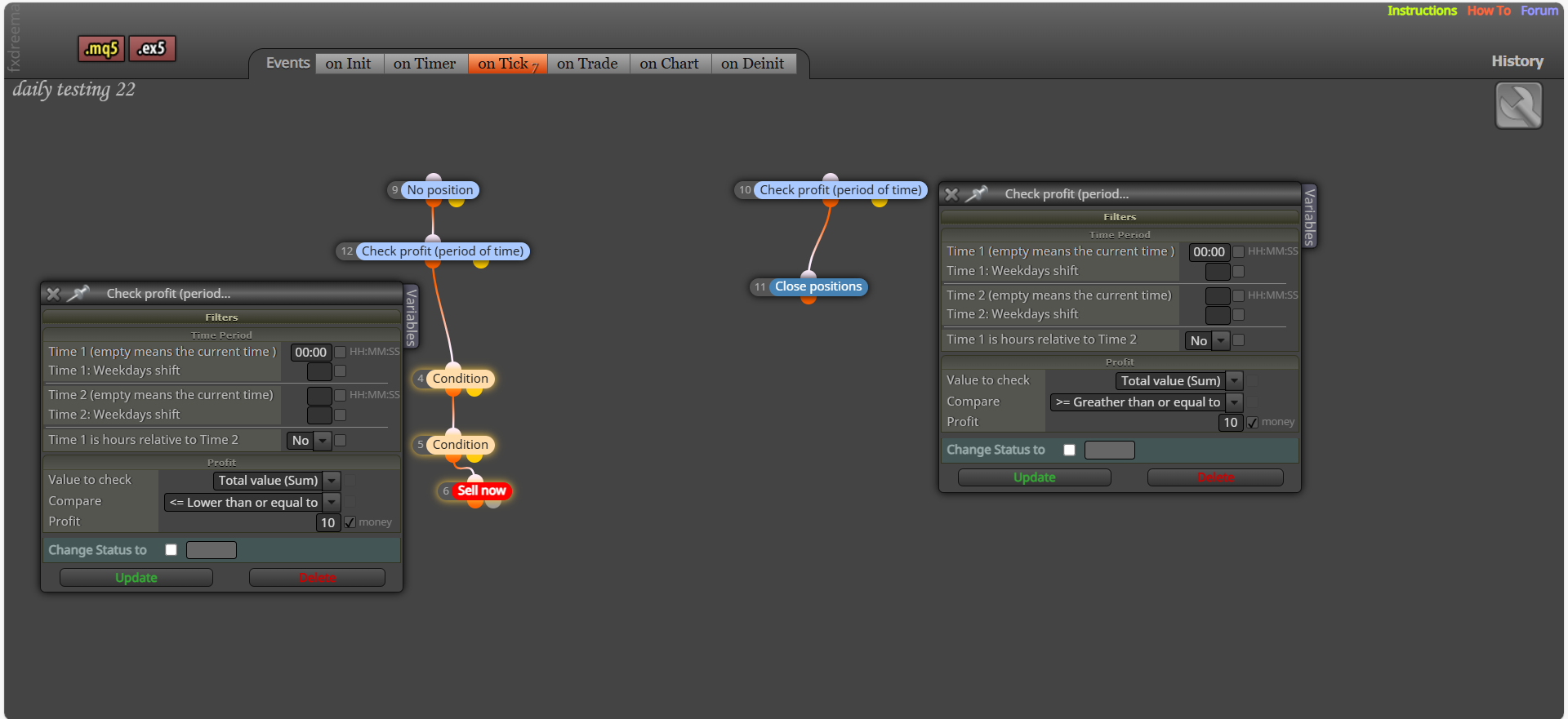Click yellow output dot of block 10

pos(880,202)
